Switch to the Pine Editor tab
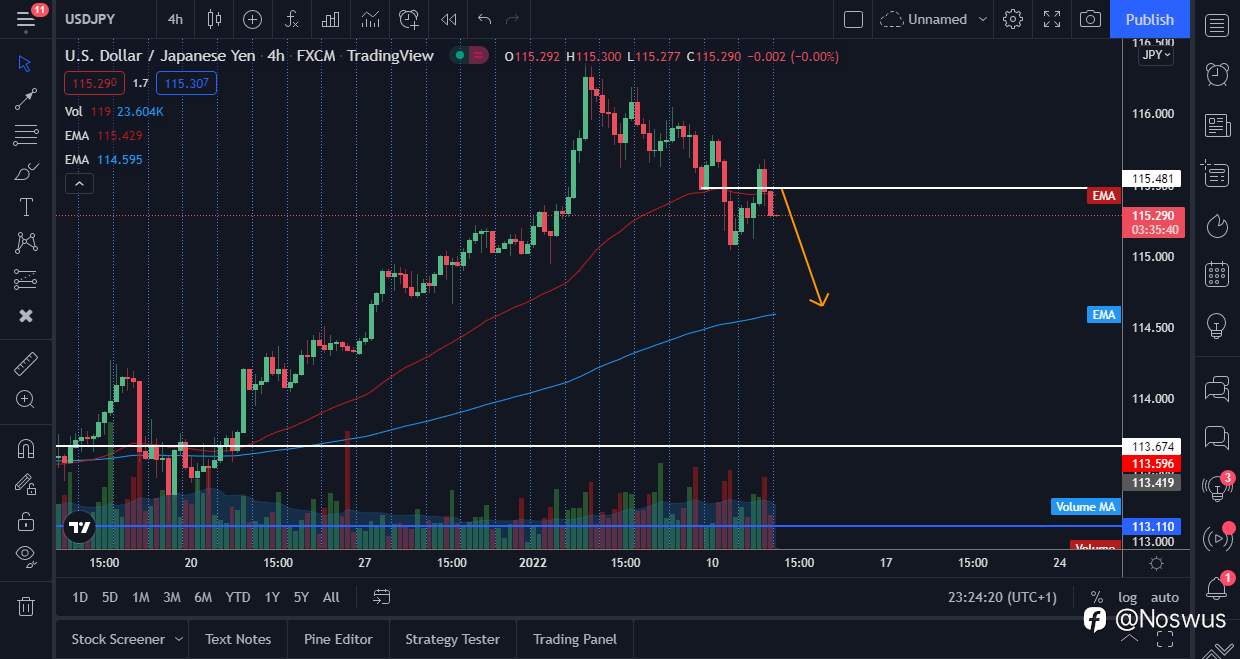1240x659 pixels. 338,639
